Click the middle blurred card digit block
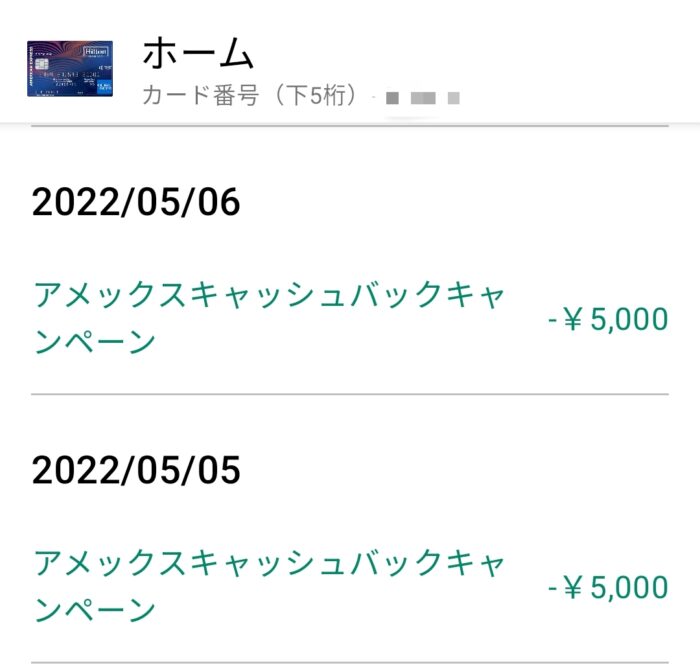700x672 pixels. [x=423, y=98]
